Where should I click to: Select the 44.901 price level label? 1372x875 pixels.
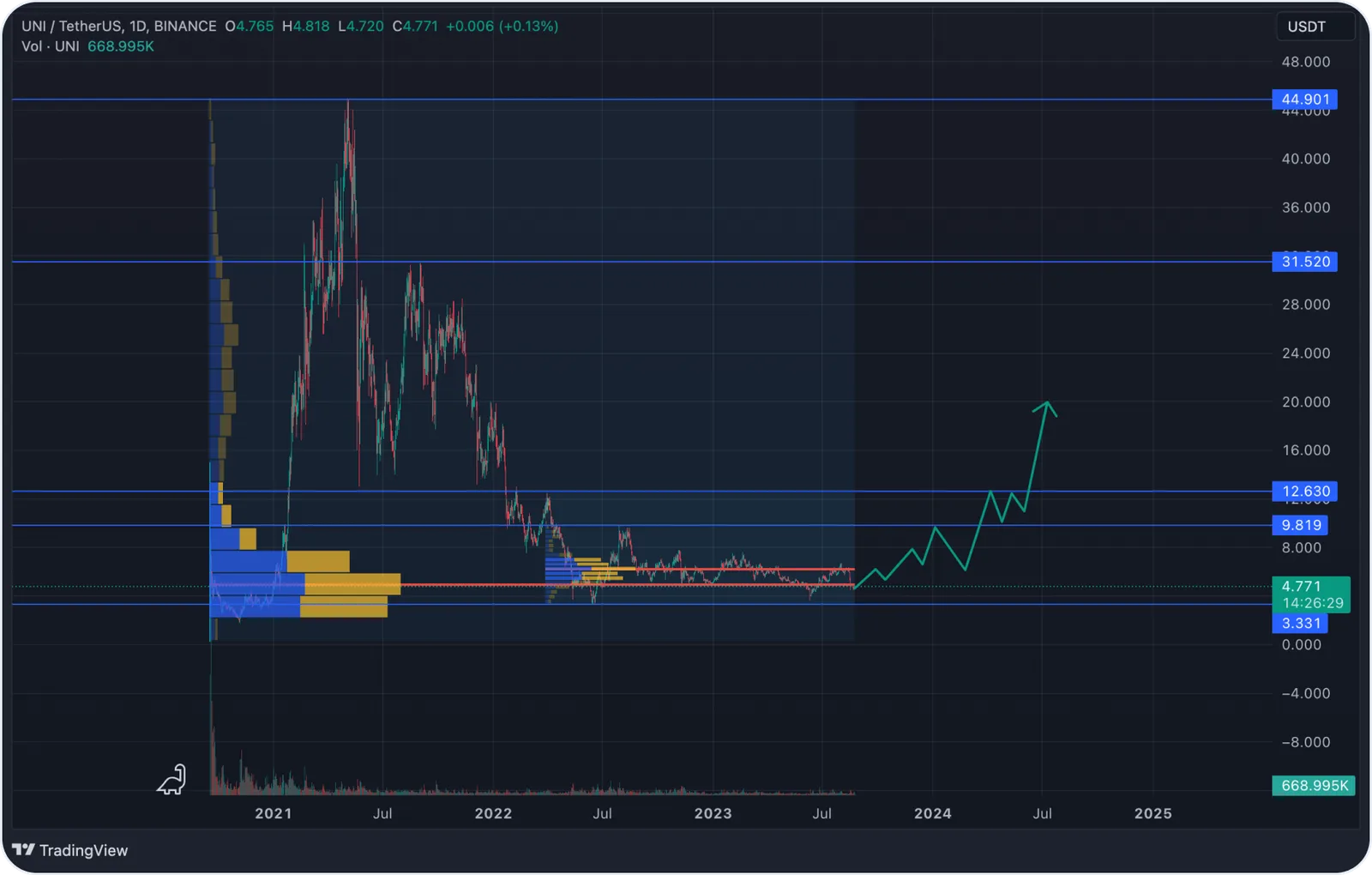coord(1304,100)
